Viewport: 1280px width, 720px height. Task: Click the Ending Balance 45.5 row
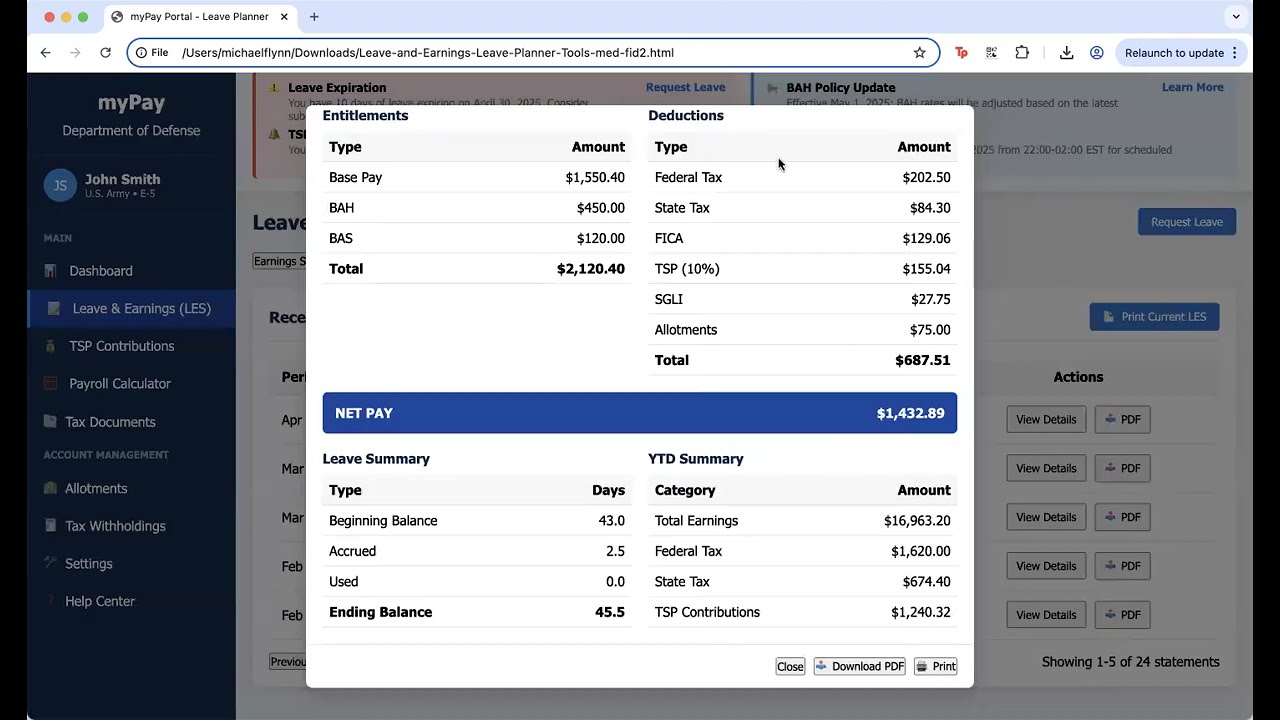pyautogui.click(x=477, y=612)
